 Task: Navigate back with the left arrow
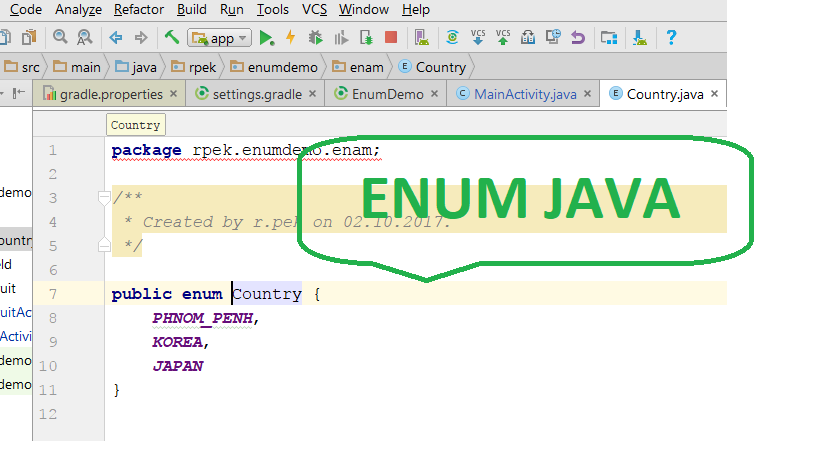(x=115, y=38)
